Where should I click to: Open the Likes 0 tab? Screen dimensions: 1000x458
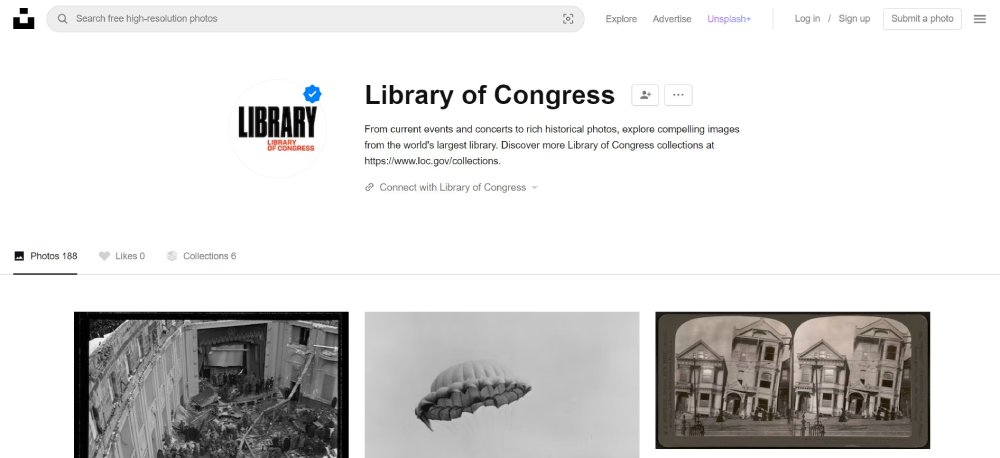[121, 256]
